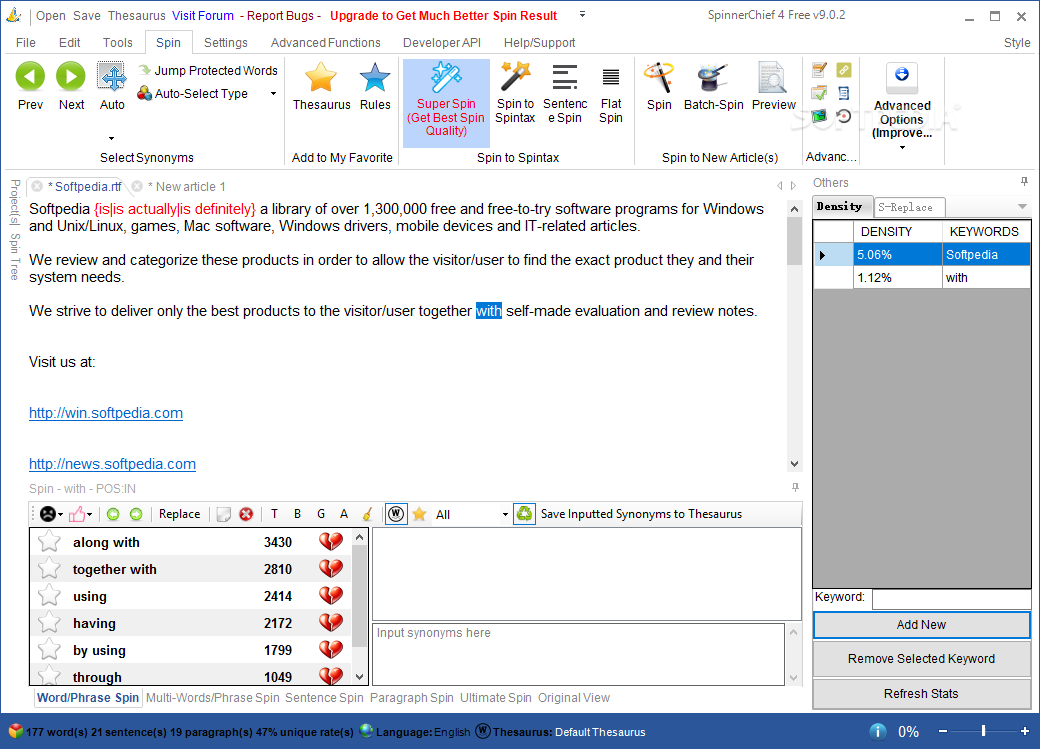Click Jump Protected Words
Viewport: 1040px width, 749px height.
208,70
